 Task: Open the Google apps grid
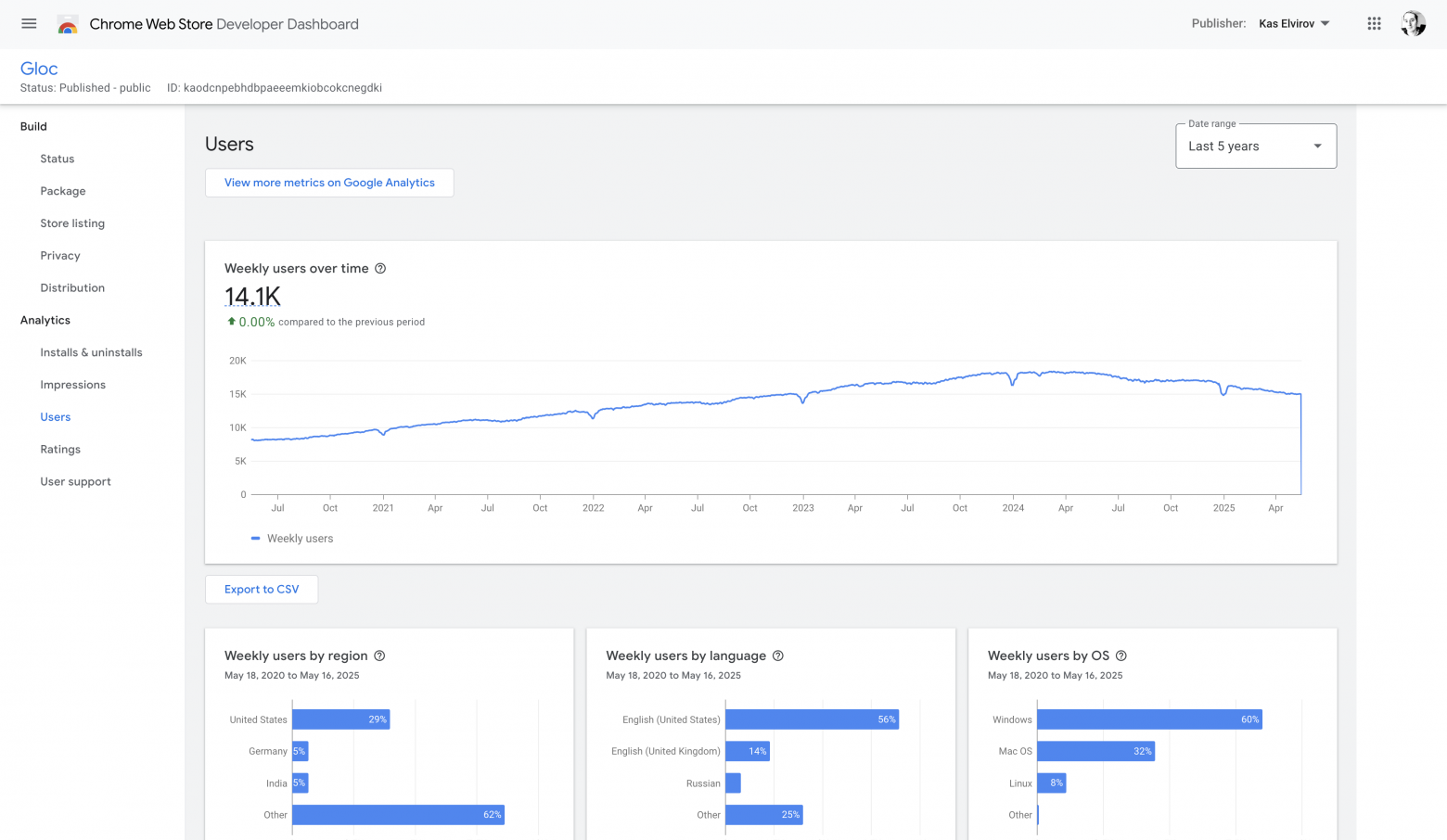(1374, 23)
